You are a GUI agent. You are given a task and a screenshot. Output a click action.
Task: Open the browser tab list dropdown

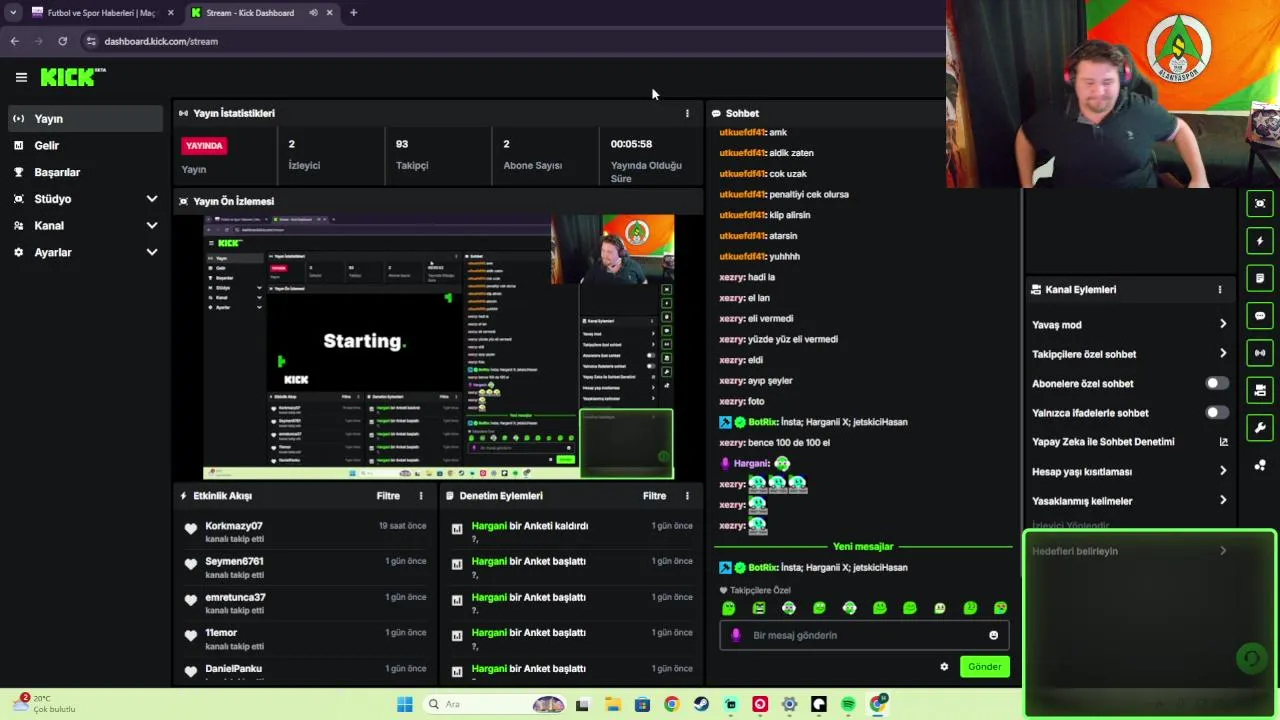click(x=13, y=13)
